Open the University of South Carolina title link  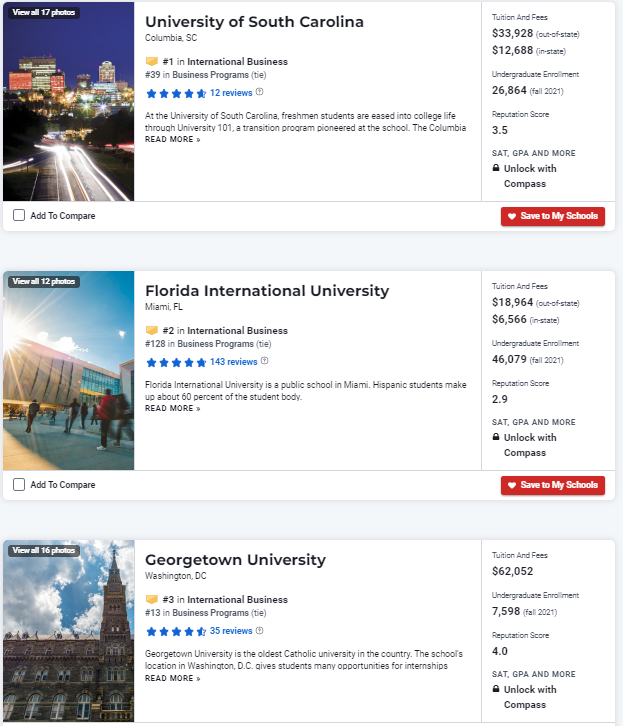click(254, 22)
